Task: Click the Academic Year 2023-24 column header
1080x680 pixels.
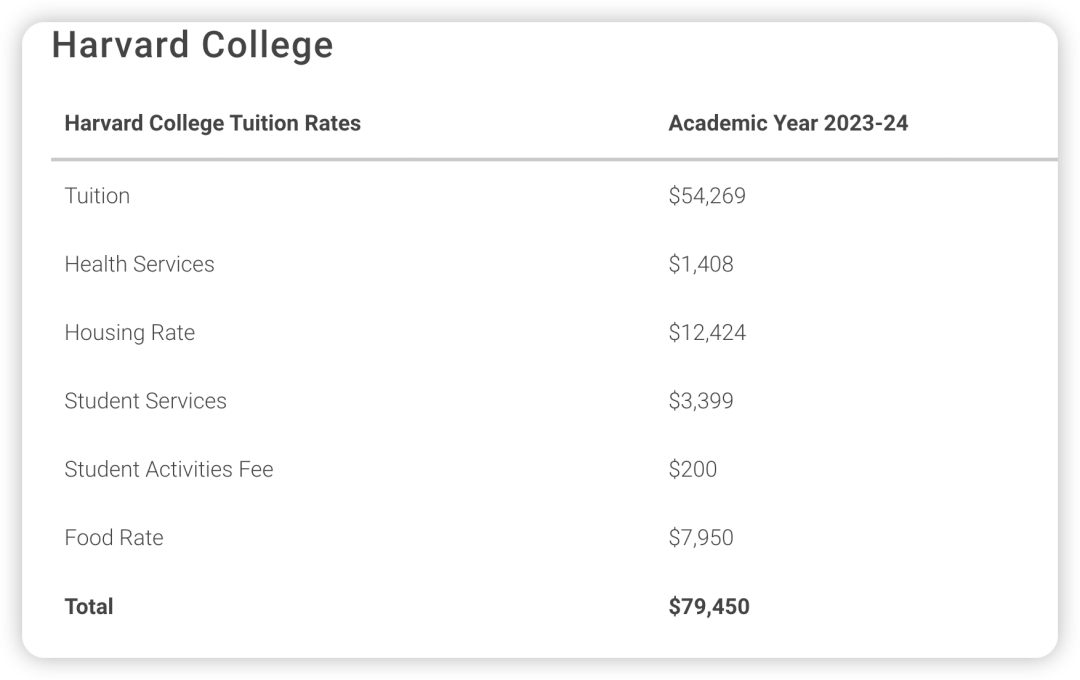Action: (788, 124)
